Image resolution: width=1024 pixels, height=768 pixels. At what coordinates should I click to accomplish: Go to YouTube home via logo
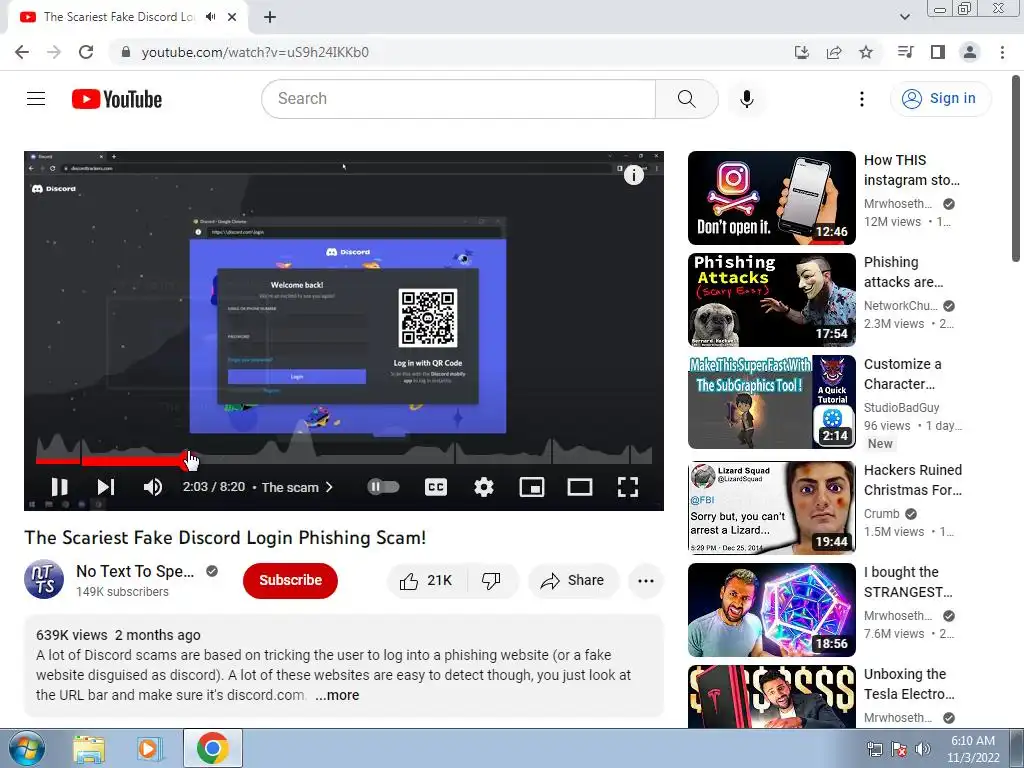point(117,99)
